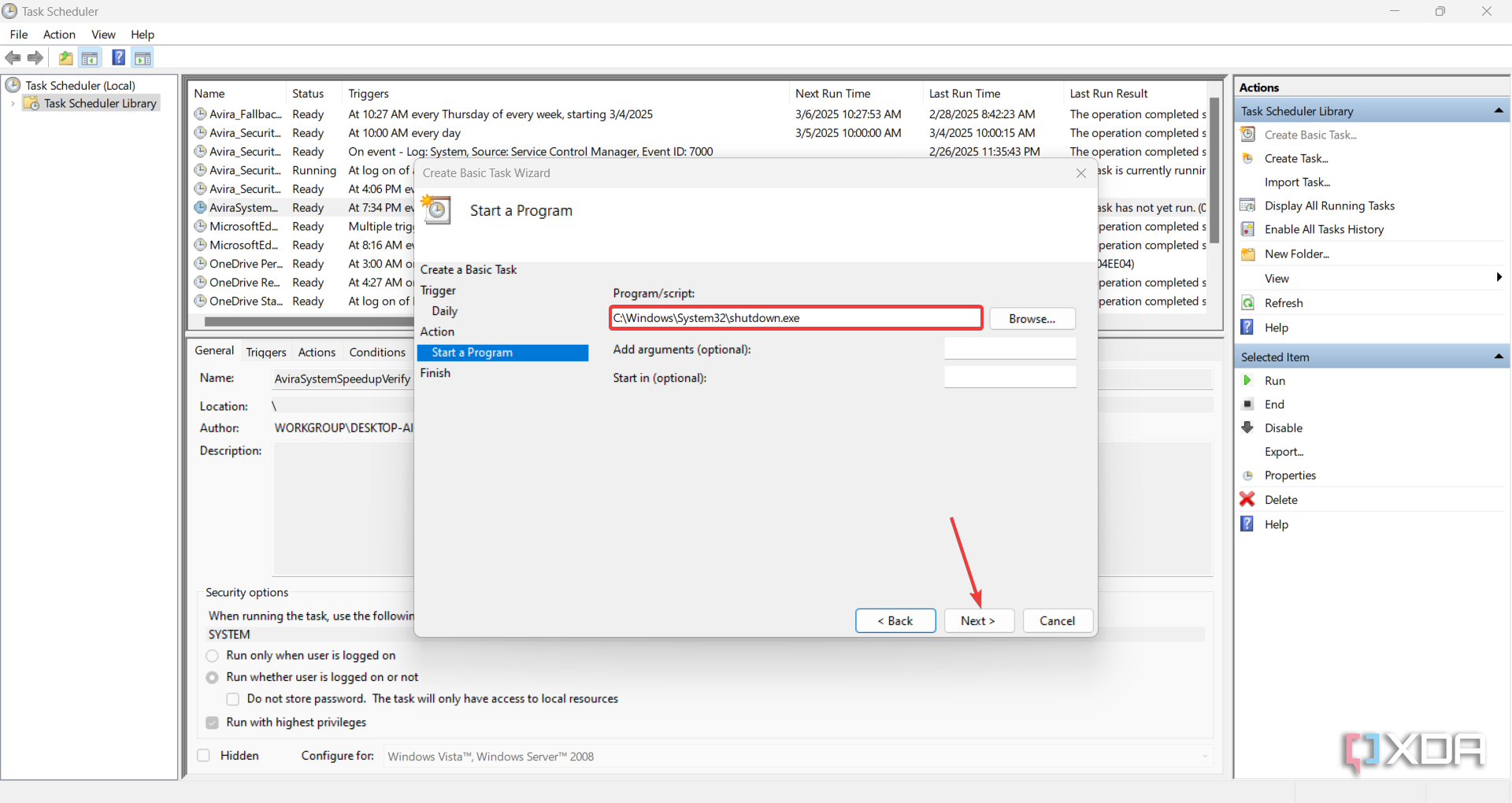This screenshot has width=1512, height=803.
Task: Click the End task square icon
Action: pyautogui.click(x=1248, y=404)
